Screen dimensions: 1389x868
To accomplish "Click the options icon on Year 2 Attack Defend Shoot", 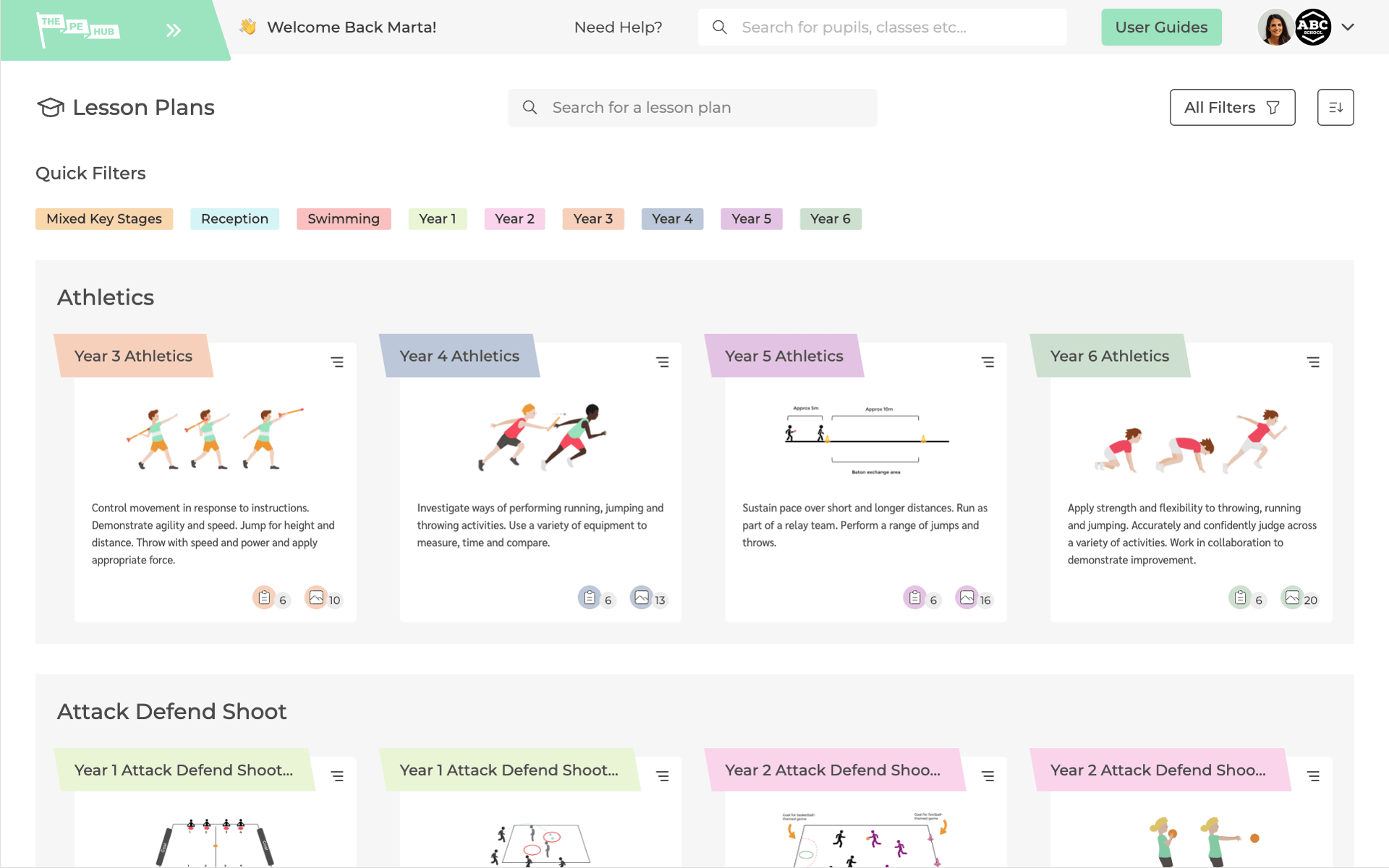I will point(988,775).
